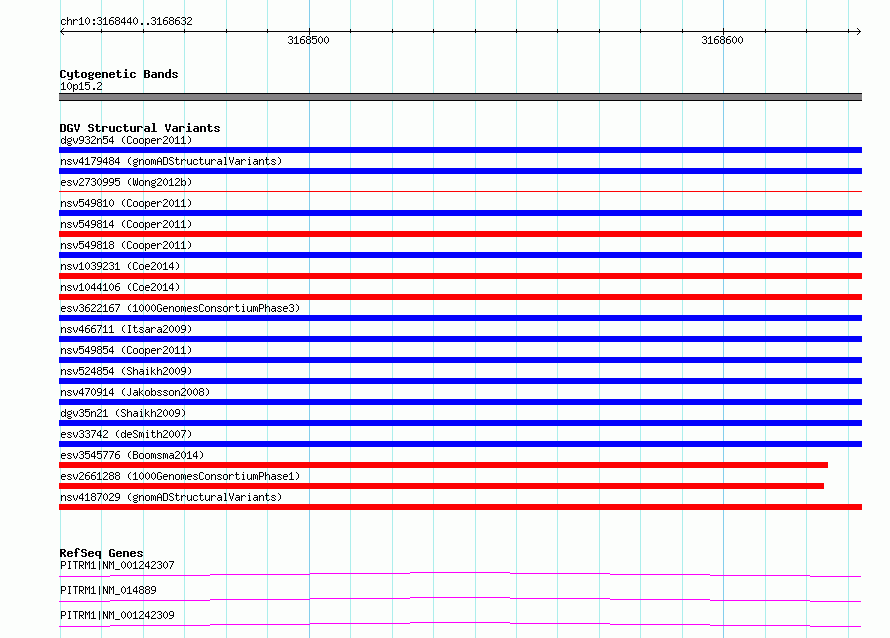Select the DGV Structural Variants track title
Image resolution: width=890 pixels, height=638 pixels.
140,128
